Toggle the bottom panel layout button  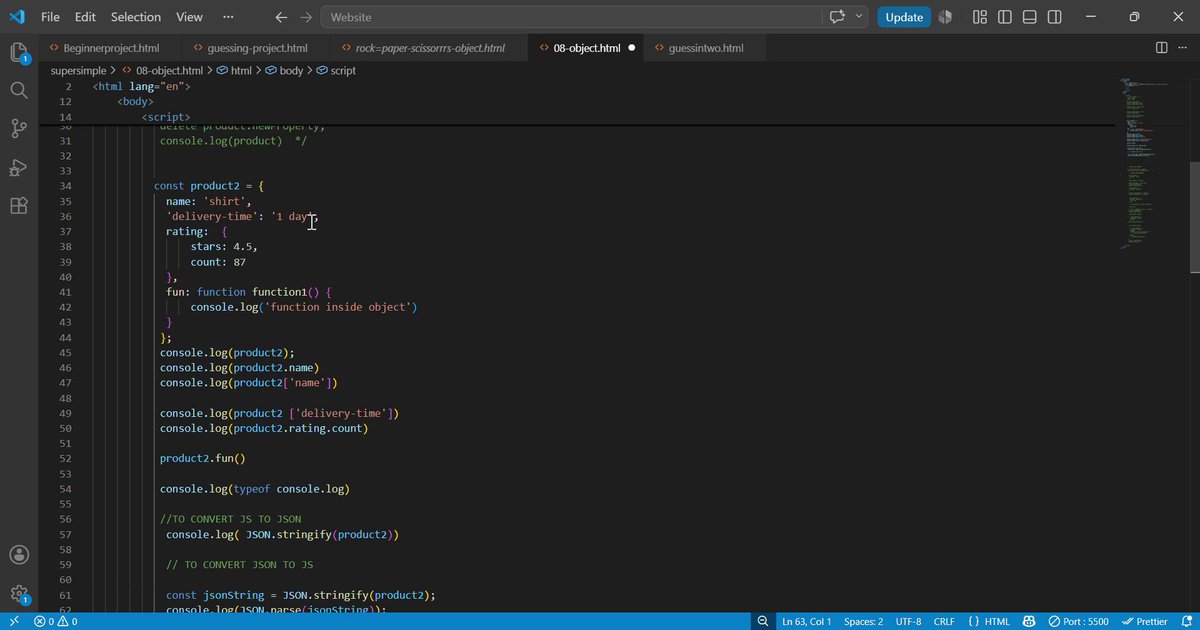1030,17
